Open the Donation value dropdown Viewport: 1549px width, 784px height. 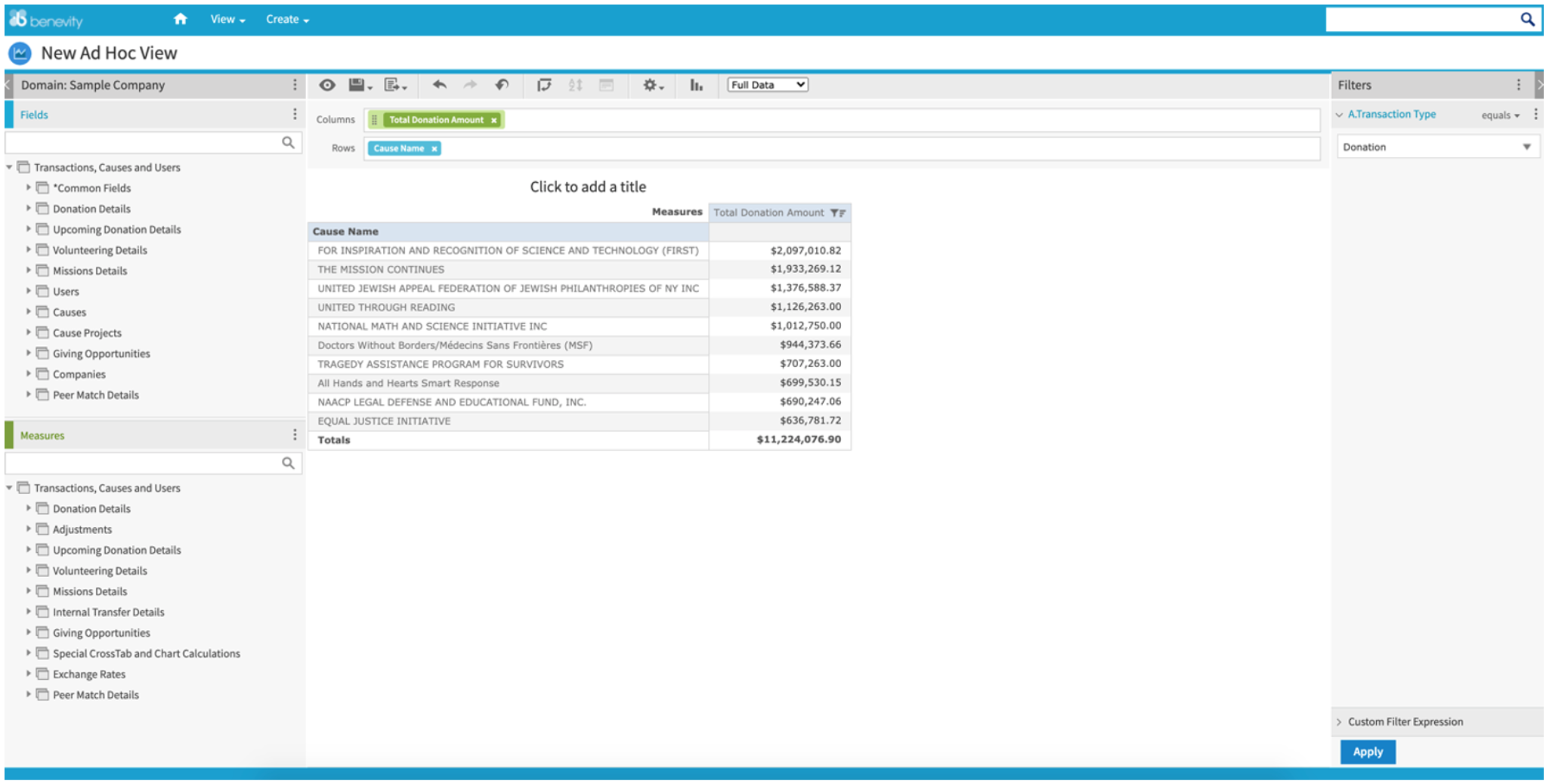[1438, 147]
